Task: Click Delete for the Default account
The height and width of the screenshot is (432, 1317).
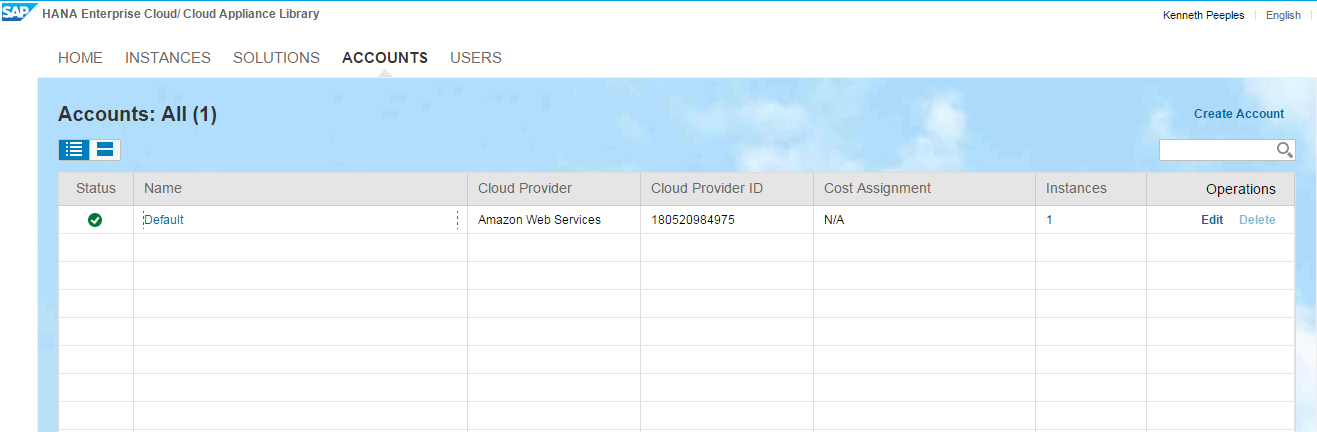Action: [1257, 220]
